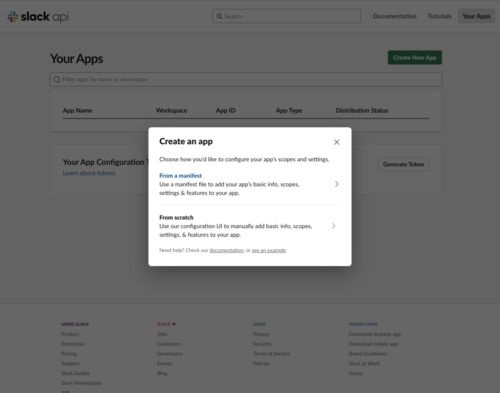Open the Policies footer link

pos(261,363)
